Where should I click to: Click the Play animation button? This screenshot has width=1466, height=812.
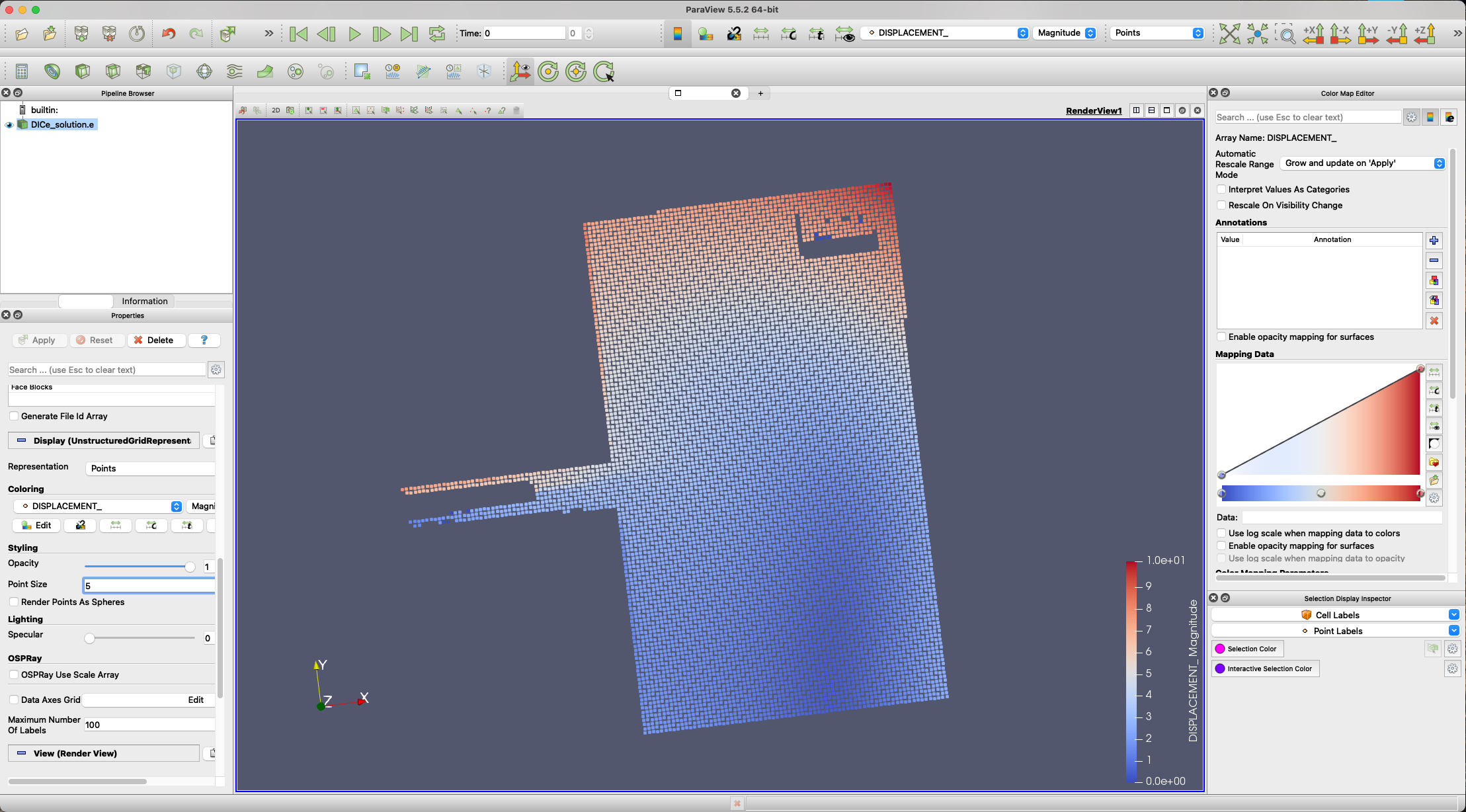pos(354,34)
